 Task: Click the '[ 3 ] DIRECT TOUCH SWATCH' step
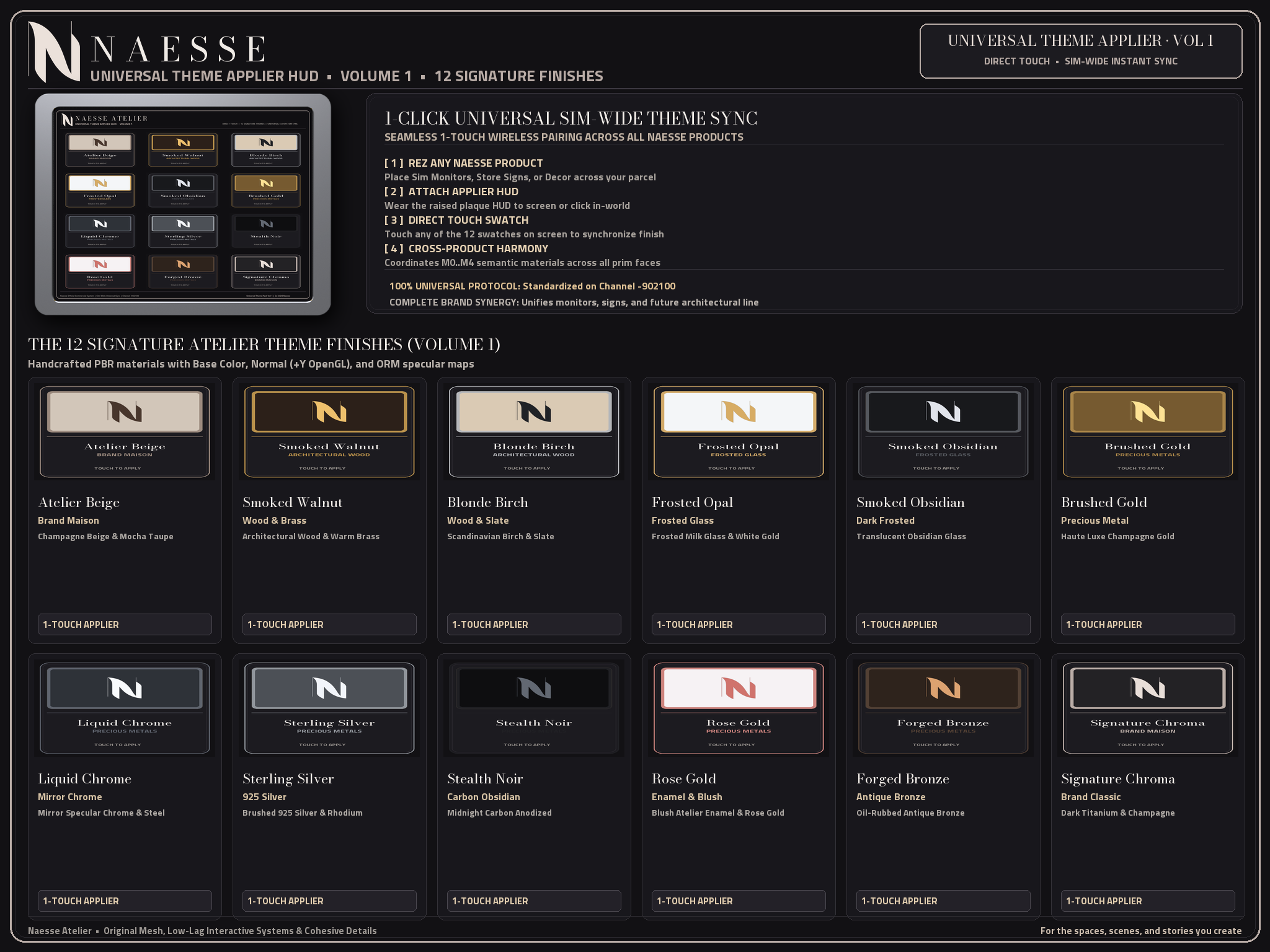coord(456,220)
